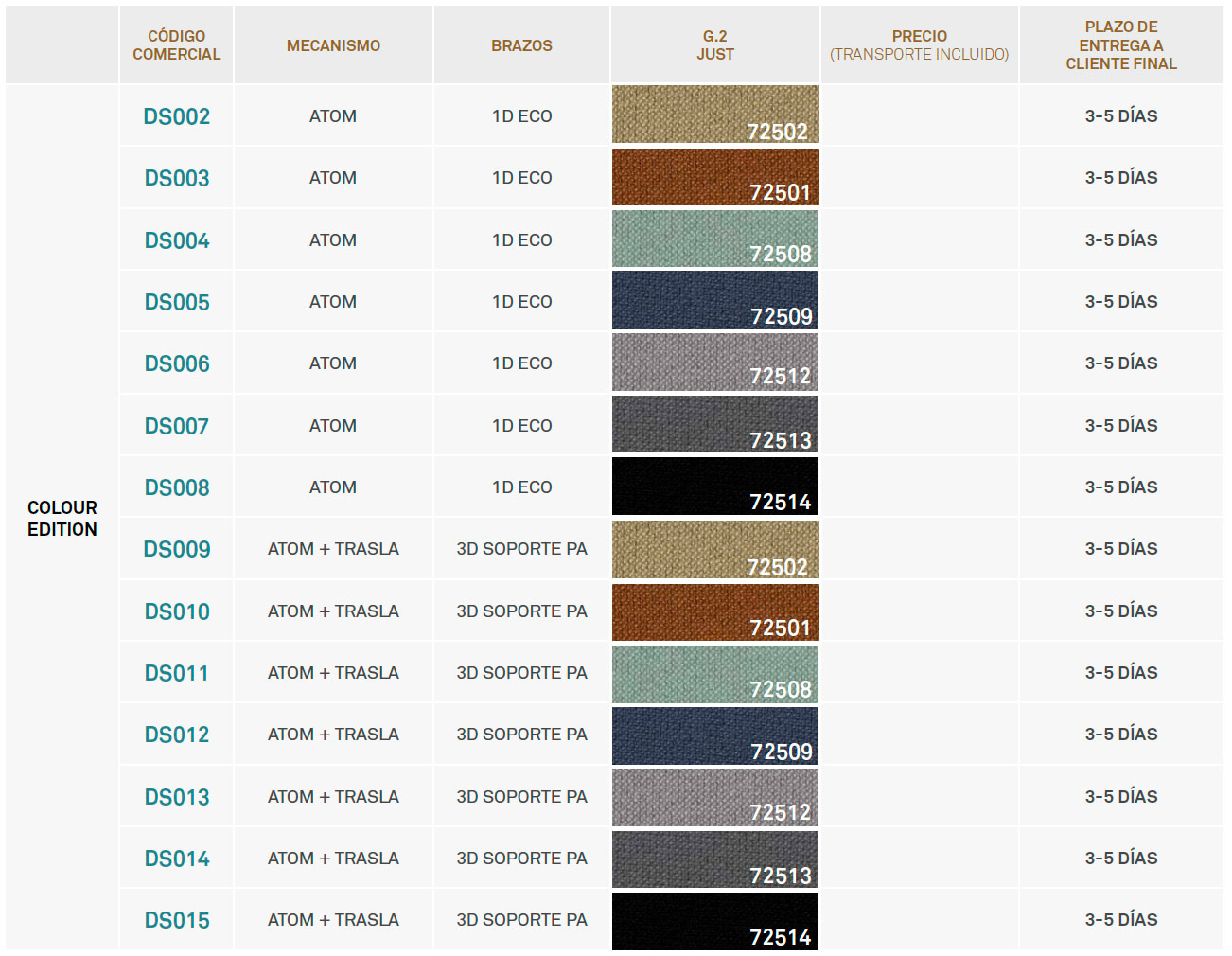Click 1D ECO arms cell in row DS007
Screen dimensions: 1232x956
(x=522, y=426)
